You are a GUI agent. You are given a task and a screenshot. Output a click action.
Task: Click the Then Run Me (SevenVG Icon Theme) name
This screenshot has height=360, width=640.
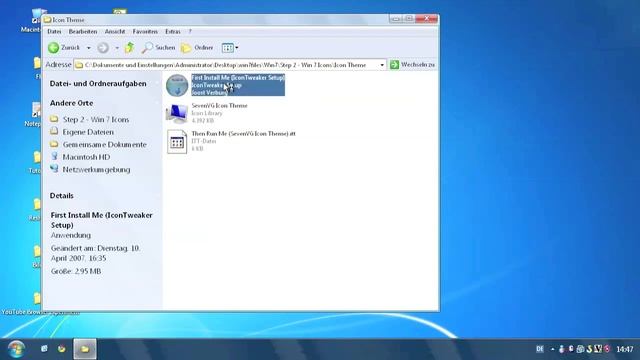click(x=243, y=133)
